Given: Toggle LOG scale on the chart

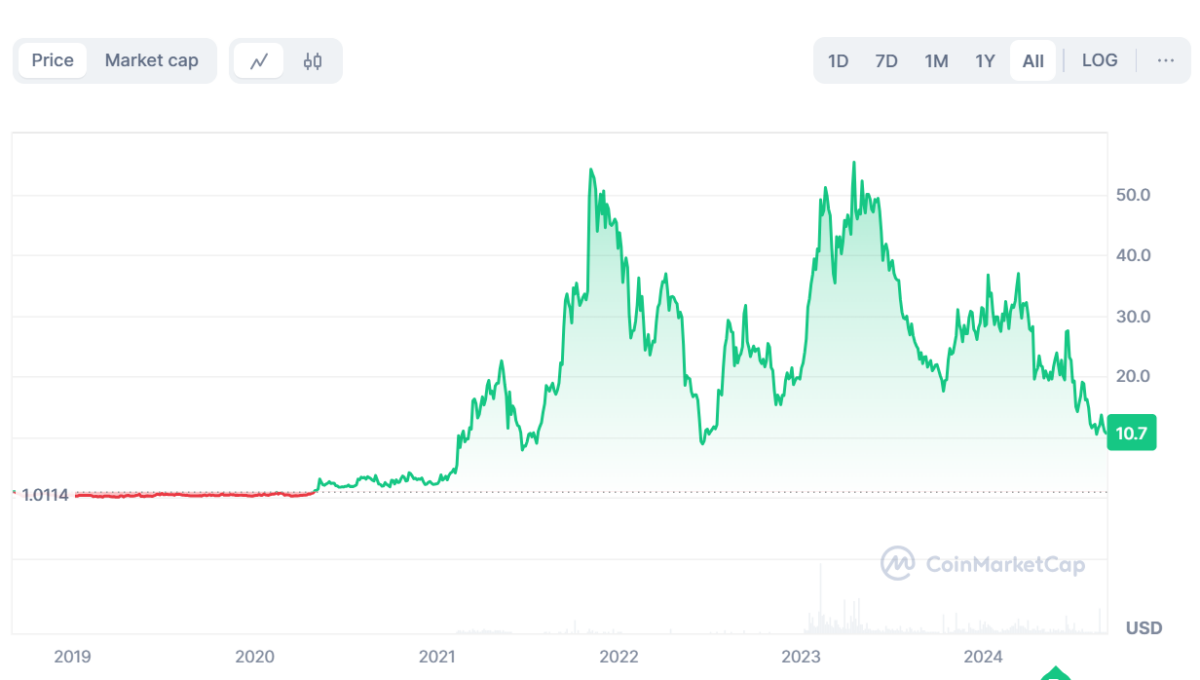Looking at the screenshot, I should tap(1099, 61).
